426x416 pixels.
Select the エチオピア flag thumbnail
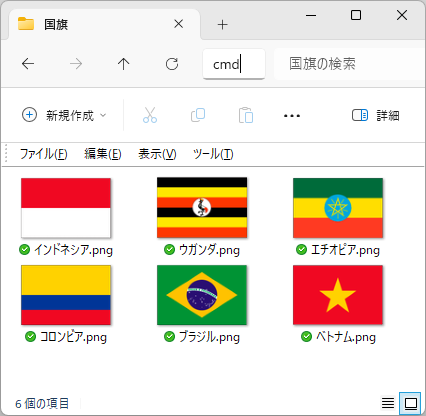[338, 208]
